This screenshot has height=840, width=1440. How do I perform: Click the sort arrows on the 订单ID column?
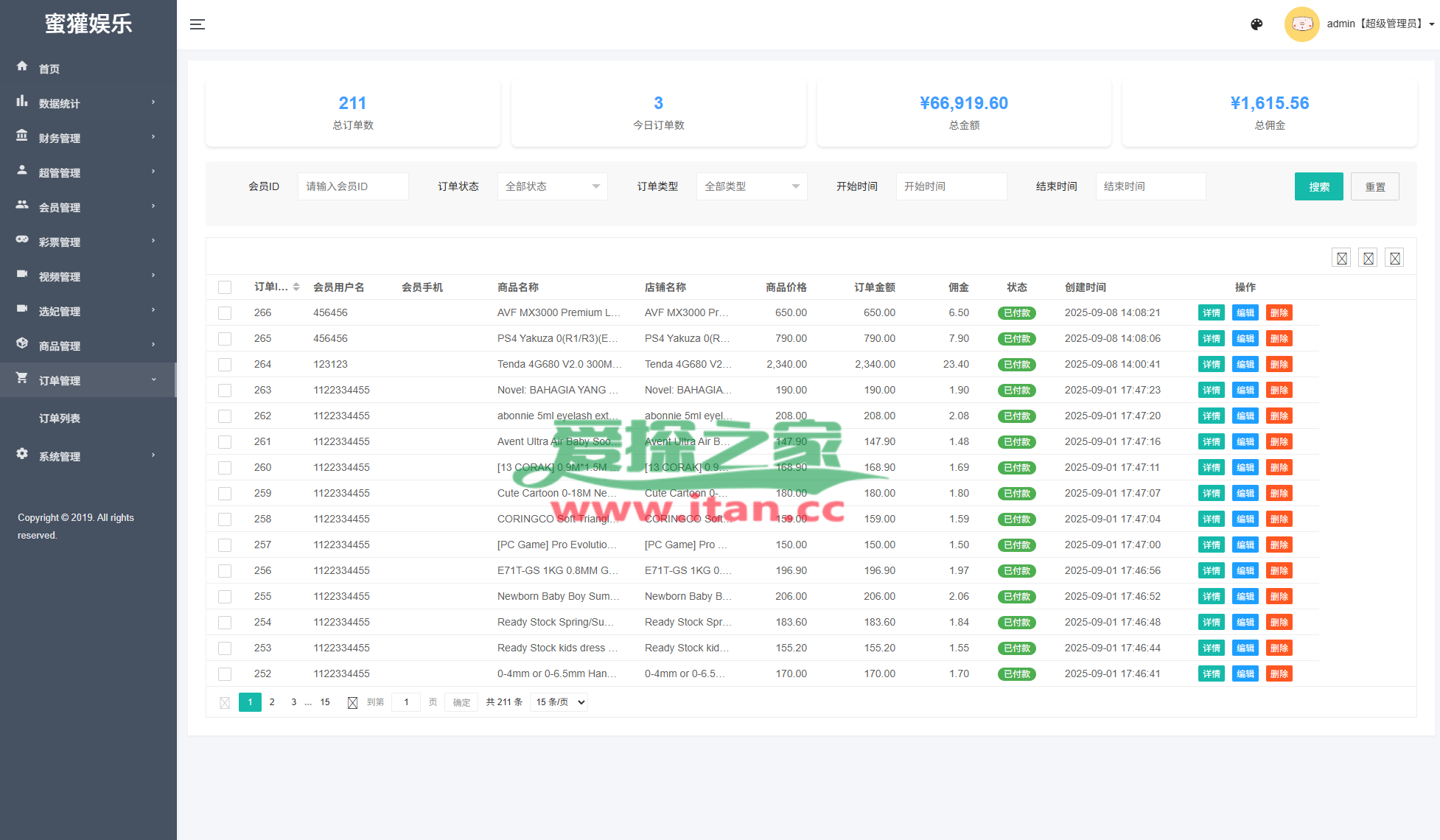tap(296, 287)
